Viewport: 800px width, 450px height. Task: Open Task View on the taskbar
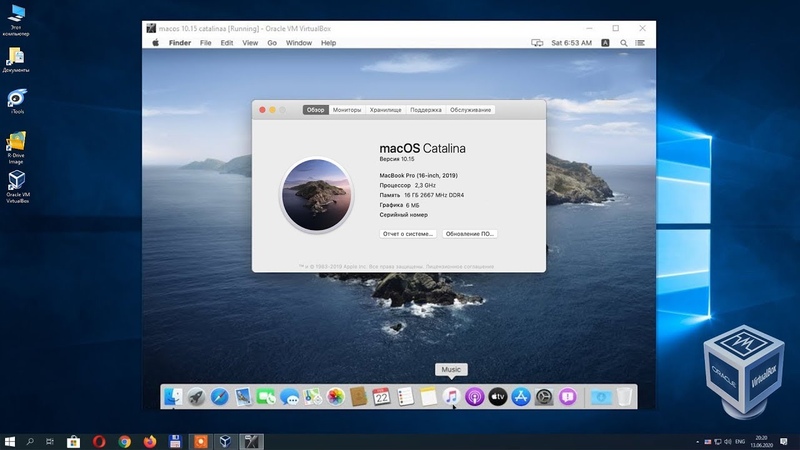49,441
